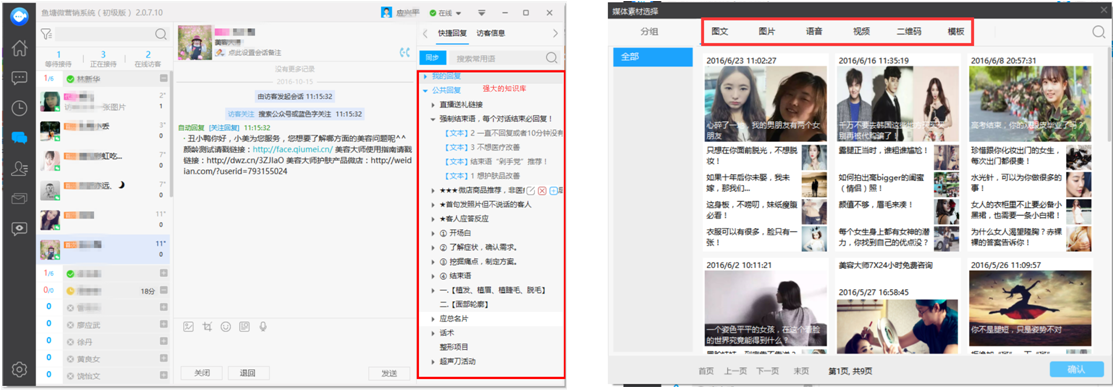Click the insert image icon below chat
1114x391 pixels.
coord(188,326)
